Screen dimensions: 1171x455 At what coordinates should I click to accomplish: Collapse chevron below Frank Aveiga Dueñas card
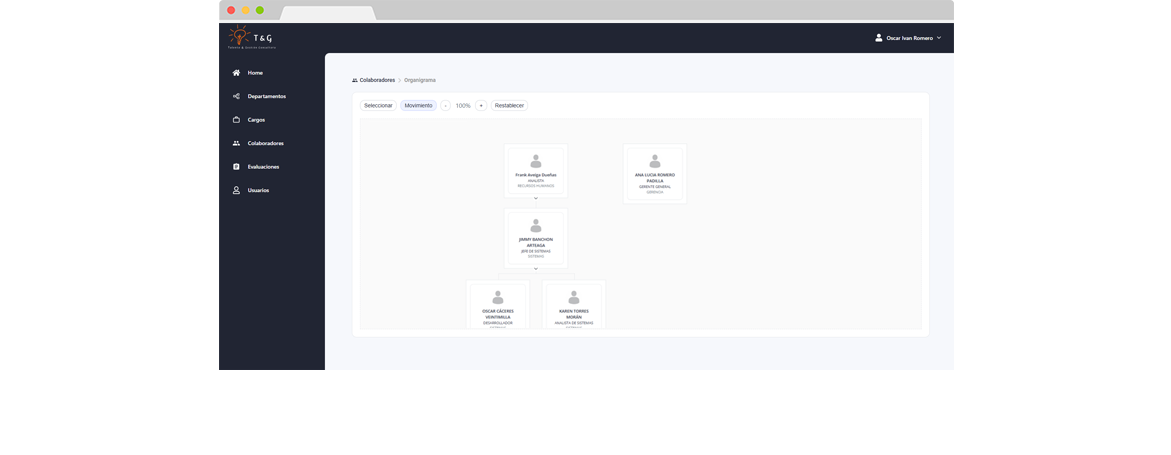[536, 199]
